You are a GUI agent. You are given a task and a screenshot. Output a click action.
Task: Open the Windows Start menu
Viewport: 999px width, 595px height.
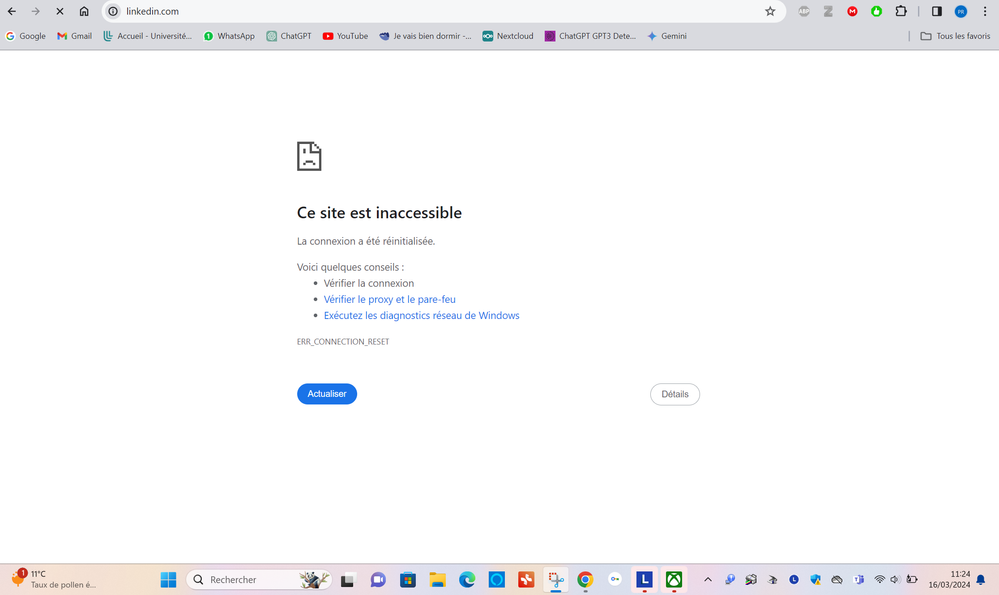[x=168, y=580]
